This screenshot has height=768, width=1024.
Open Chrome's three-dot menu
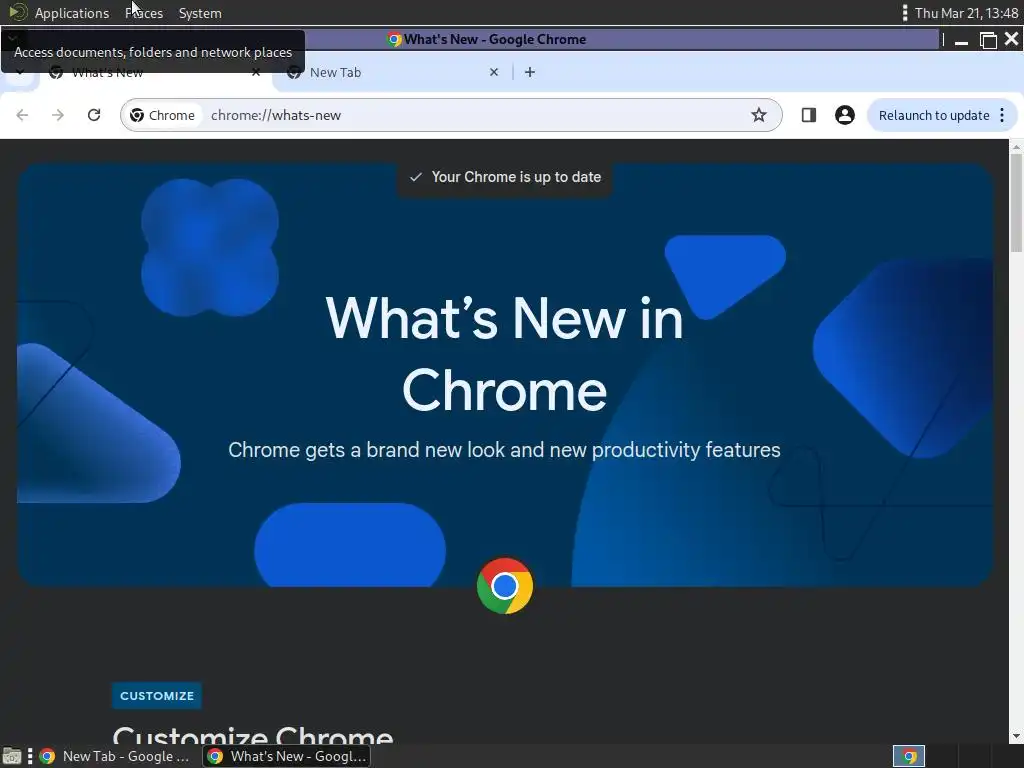tap(1002, 115)
